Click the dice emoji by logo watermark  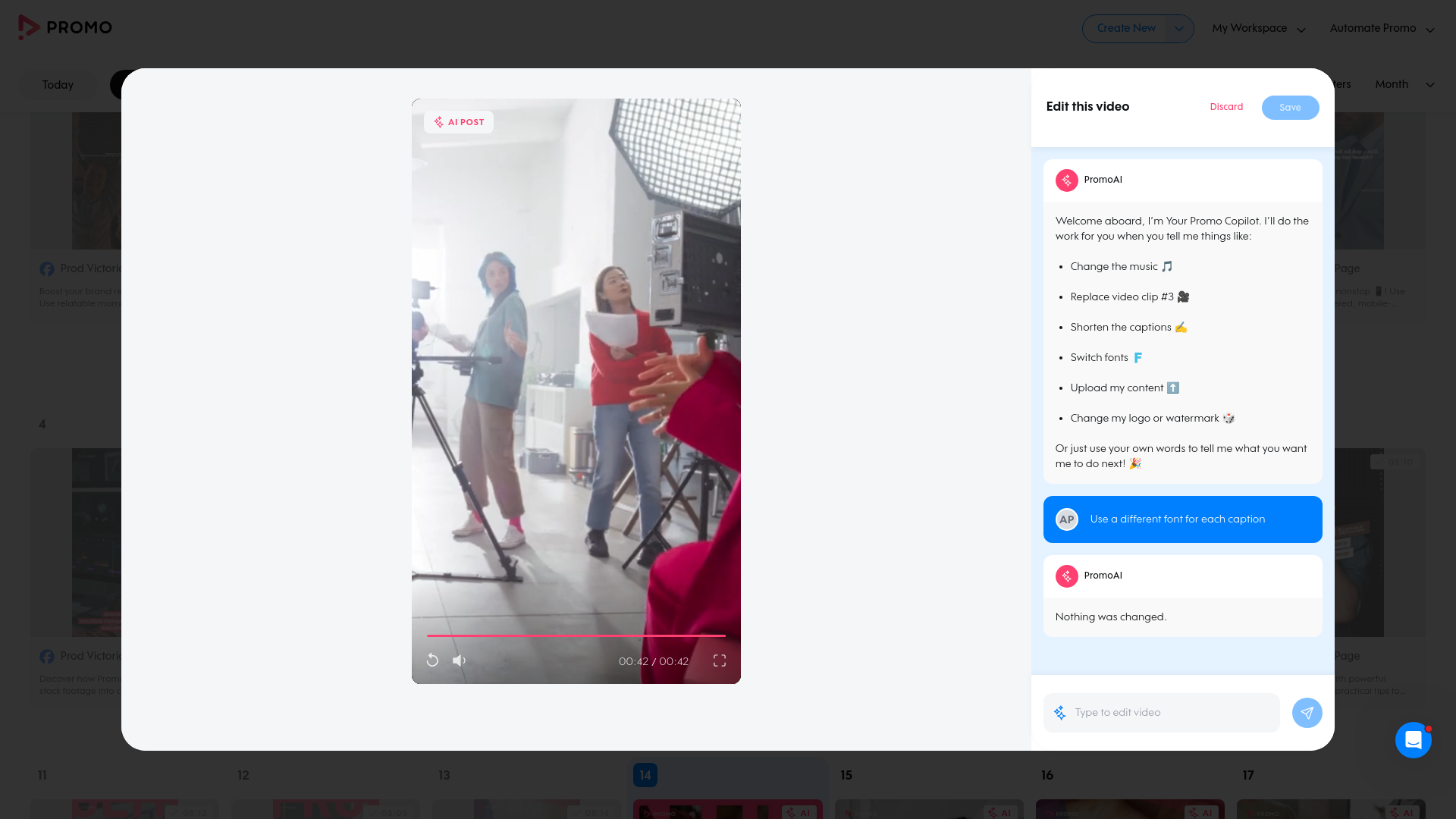(x=1228, y=418)
